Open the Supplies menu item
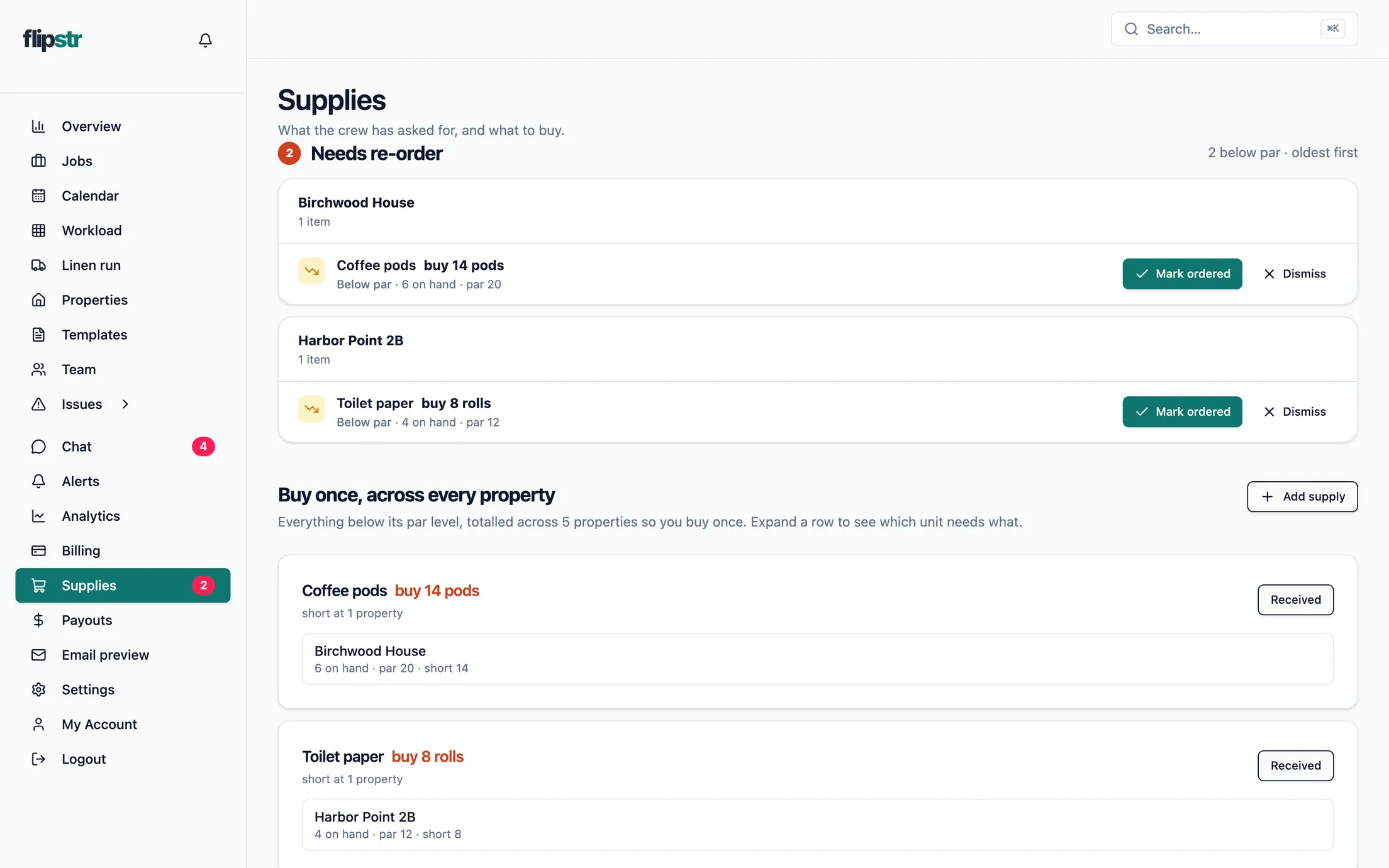 pyautogui.click(x=123, y=586)
